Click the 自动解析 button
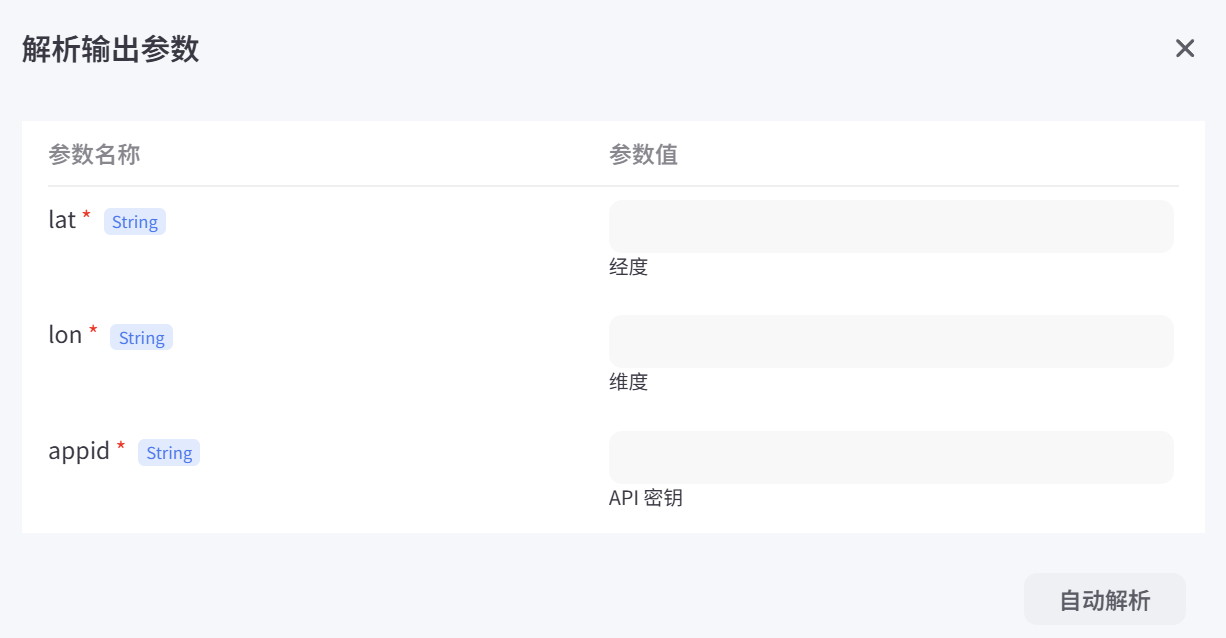Screen dimensions: 1226x638 point(1104,599)
